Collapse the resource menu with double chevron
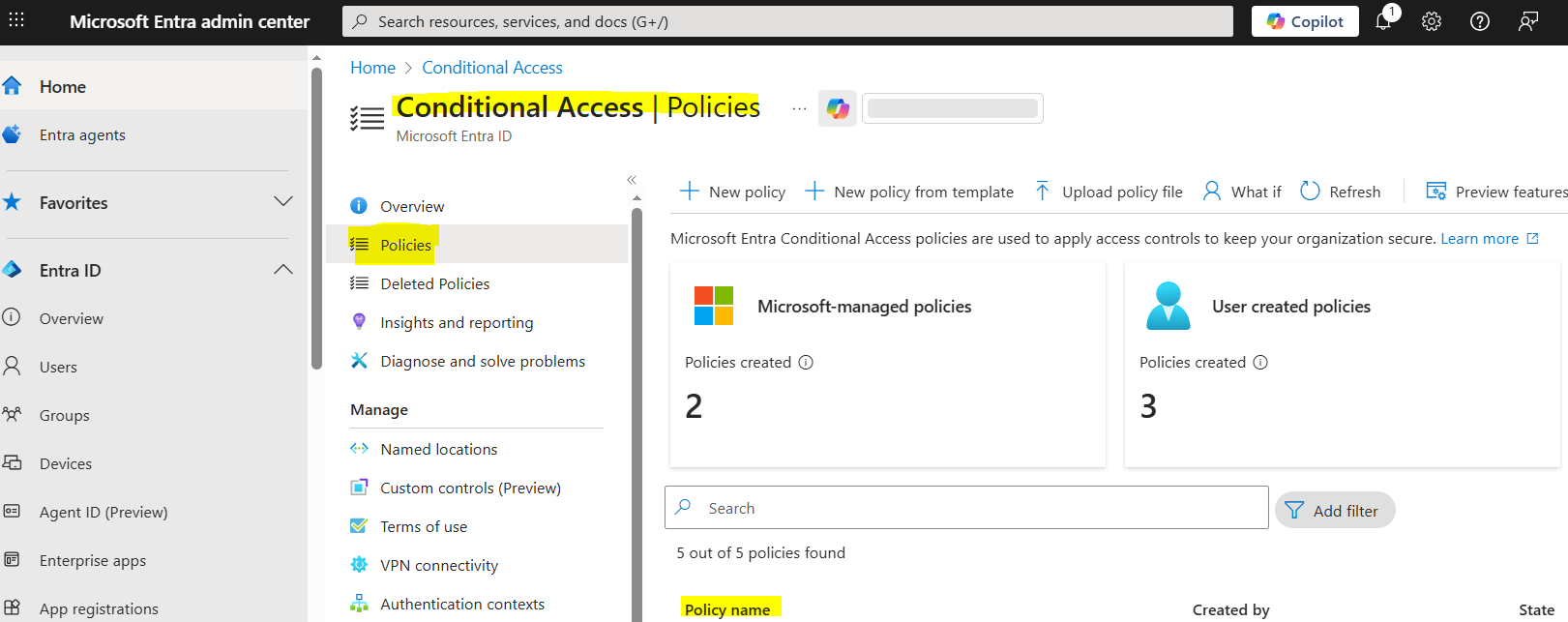1568x622 pixels. 632,180
